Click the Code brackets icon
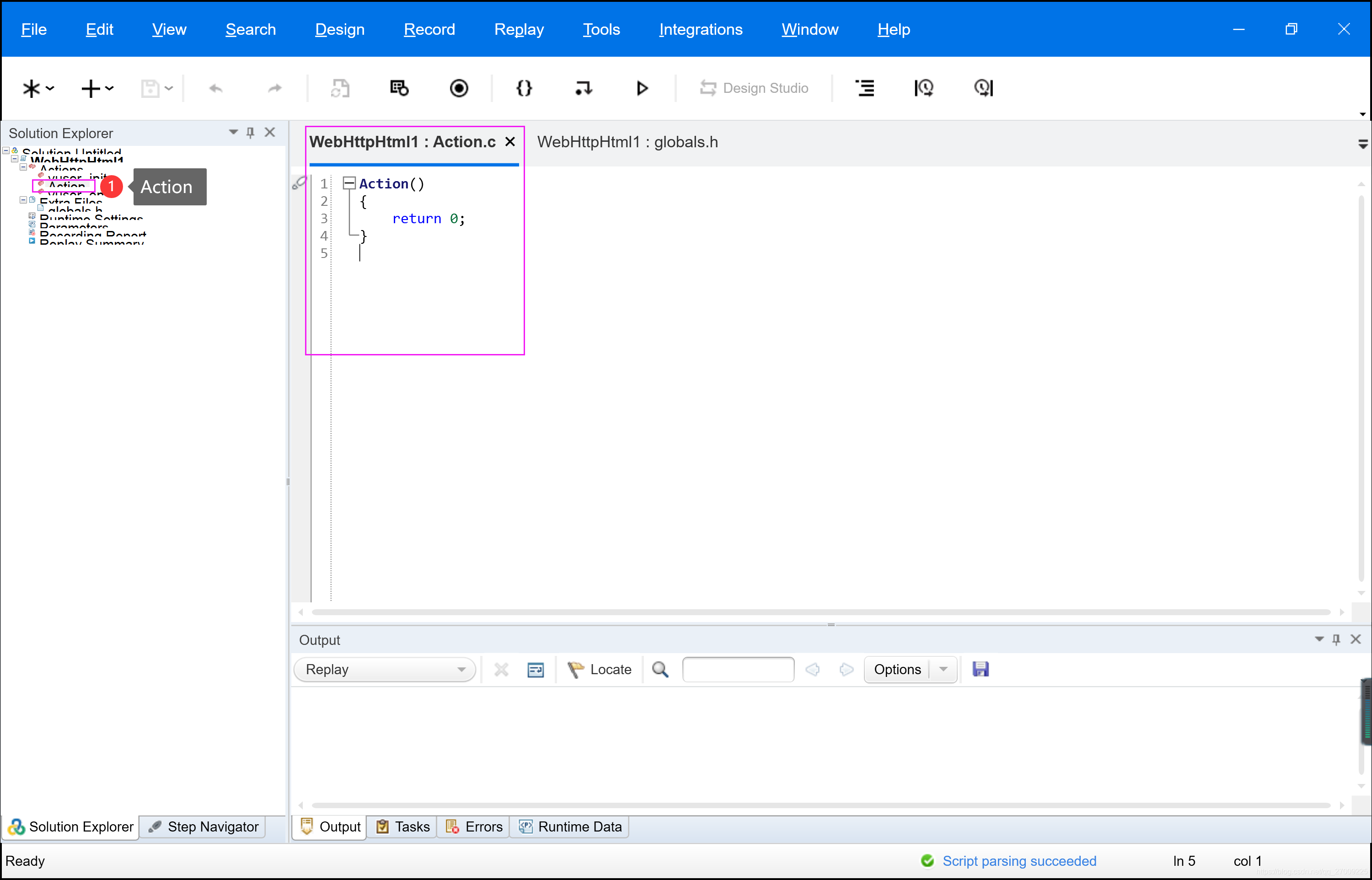 tap(523, 88)
